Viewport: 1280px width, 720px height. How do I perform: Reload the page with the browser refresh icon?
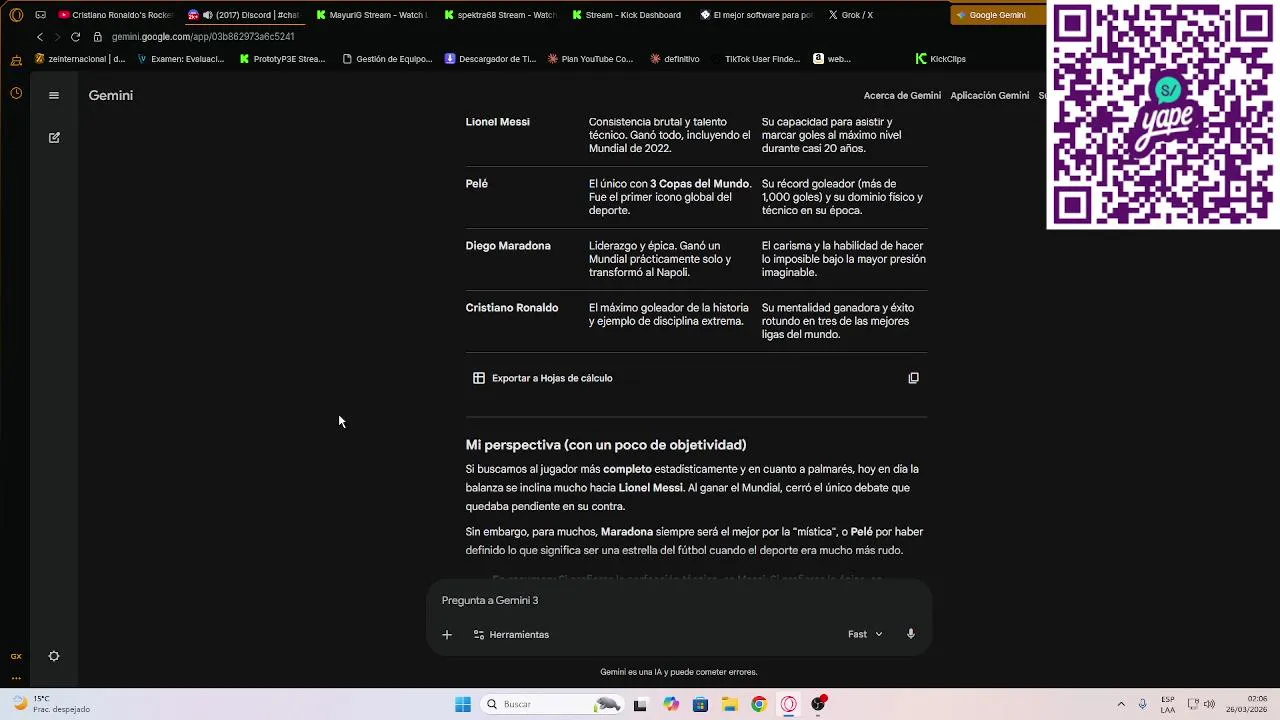pos(75,36)
